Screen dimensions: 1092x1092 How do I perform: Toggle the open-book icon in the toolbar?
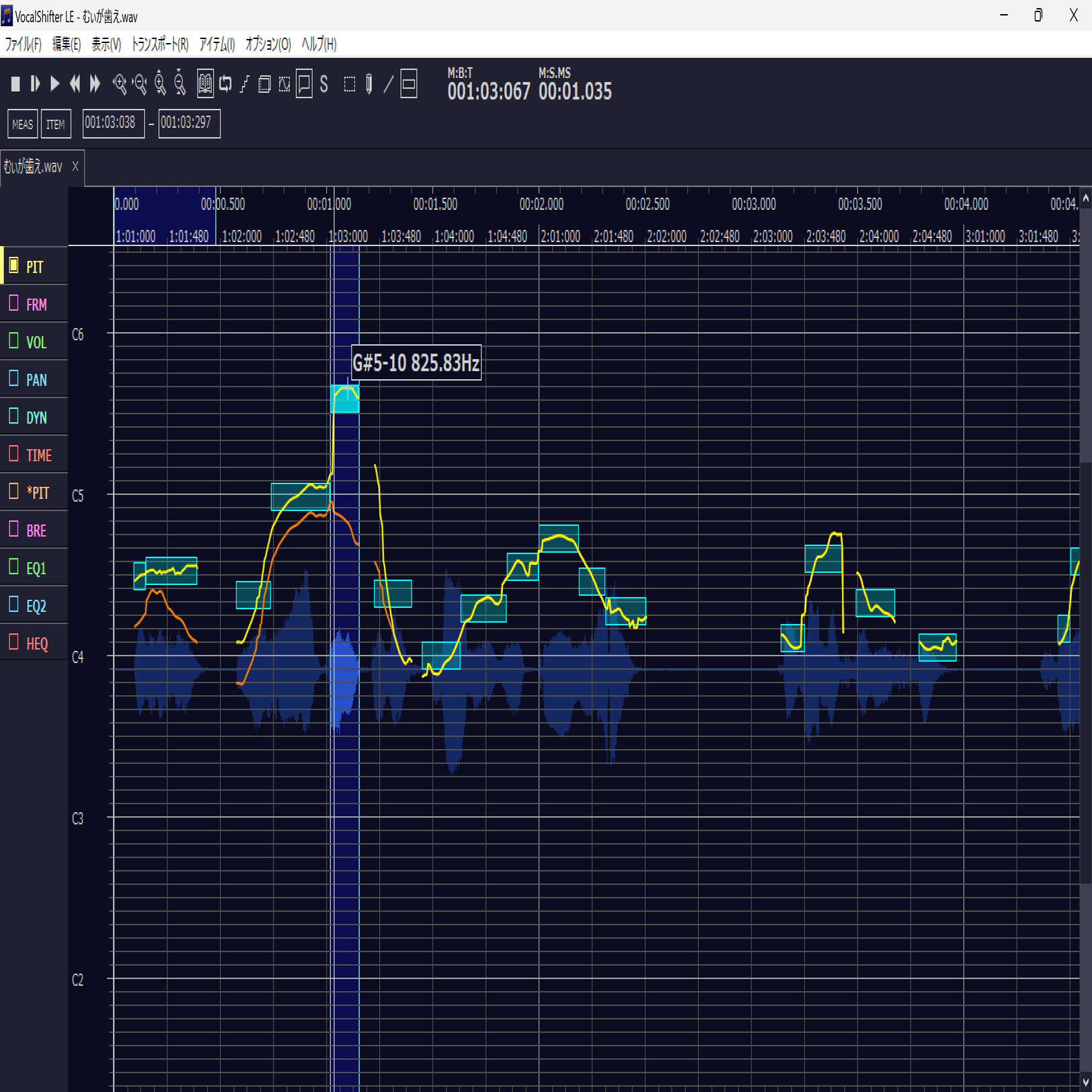tap(205, 84)
